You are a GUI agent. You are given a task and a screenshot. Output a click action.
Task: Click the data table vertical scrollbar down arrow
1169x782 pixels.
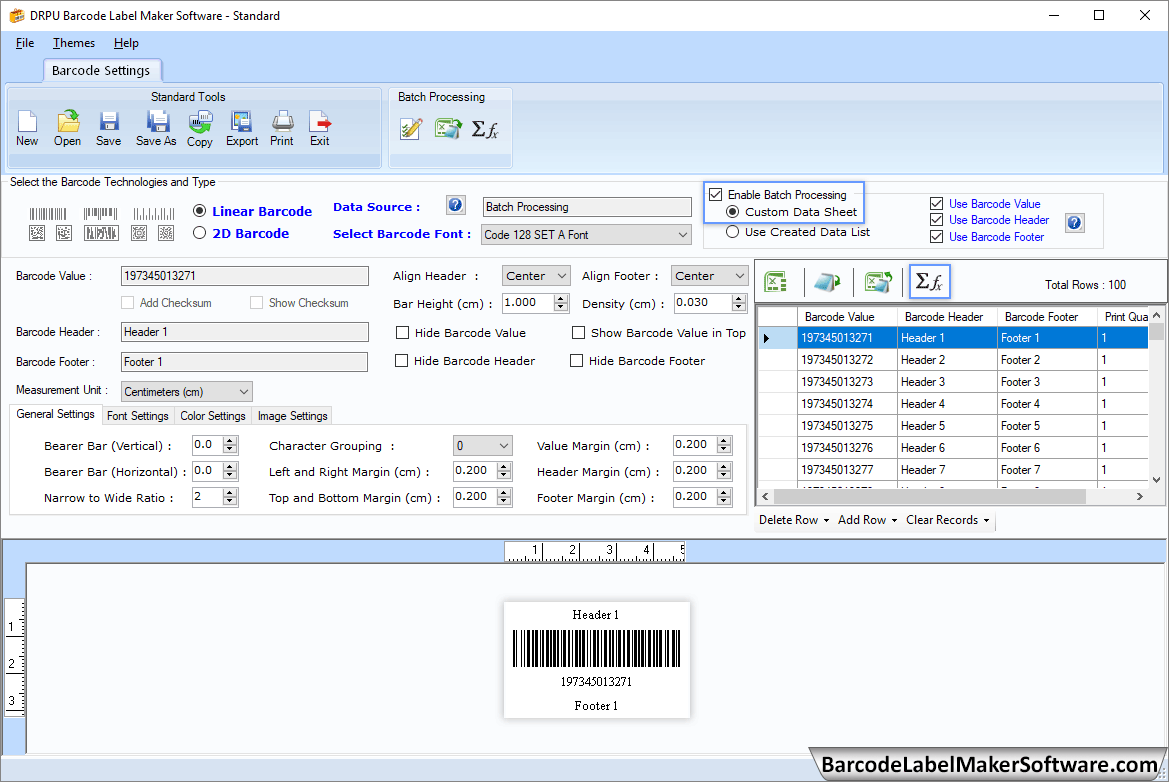(x=1156, y=479)
